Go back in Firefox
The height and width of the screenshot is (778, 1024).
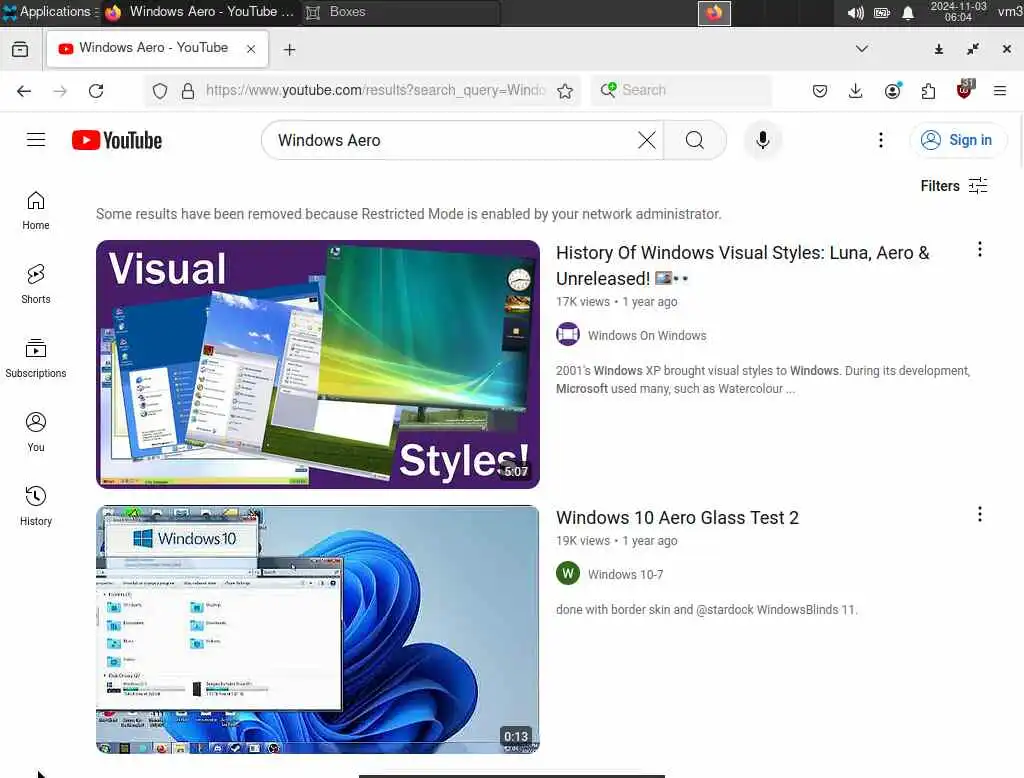click(24, 91)
